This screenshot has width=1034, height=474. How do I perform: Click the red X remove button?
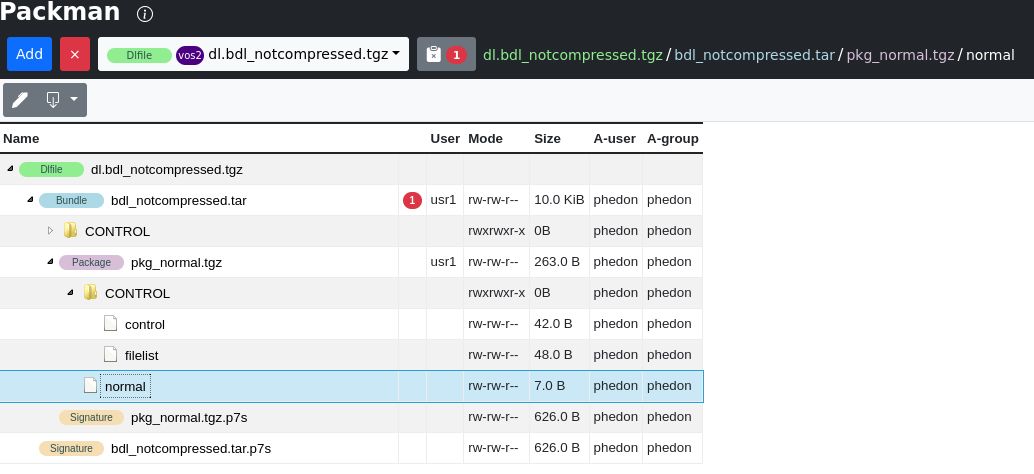point(75,54)
